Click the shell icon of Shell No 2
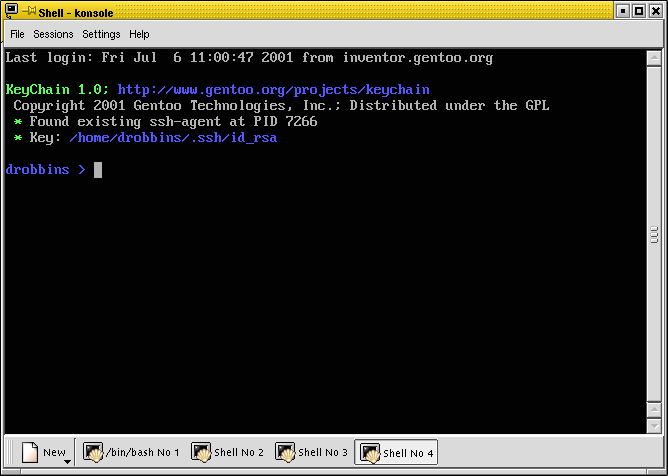The width and height of the screenshot is (668, 476). pyautogui.click(x=202, y=452)
